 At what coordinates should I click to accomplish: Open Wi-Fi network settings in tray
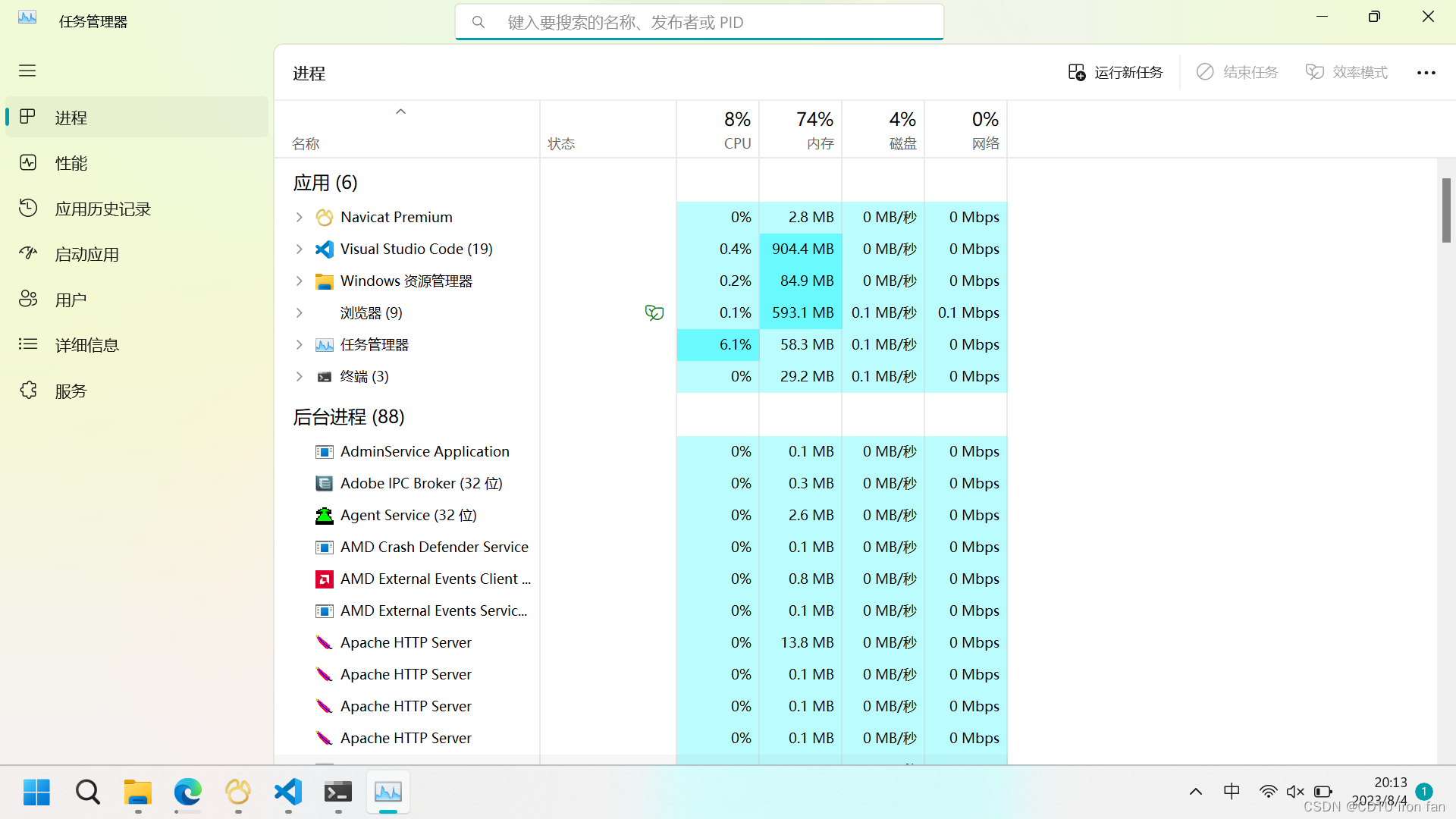point(1268,792)
